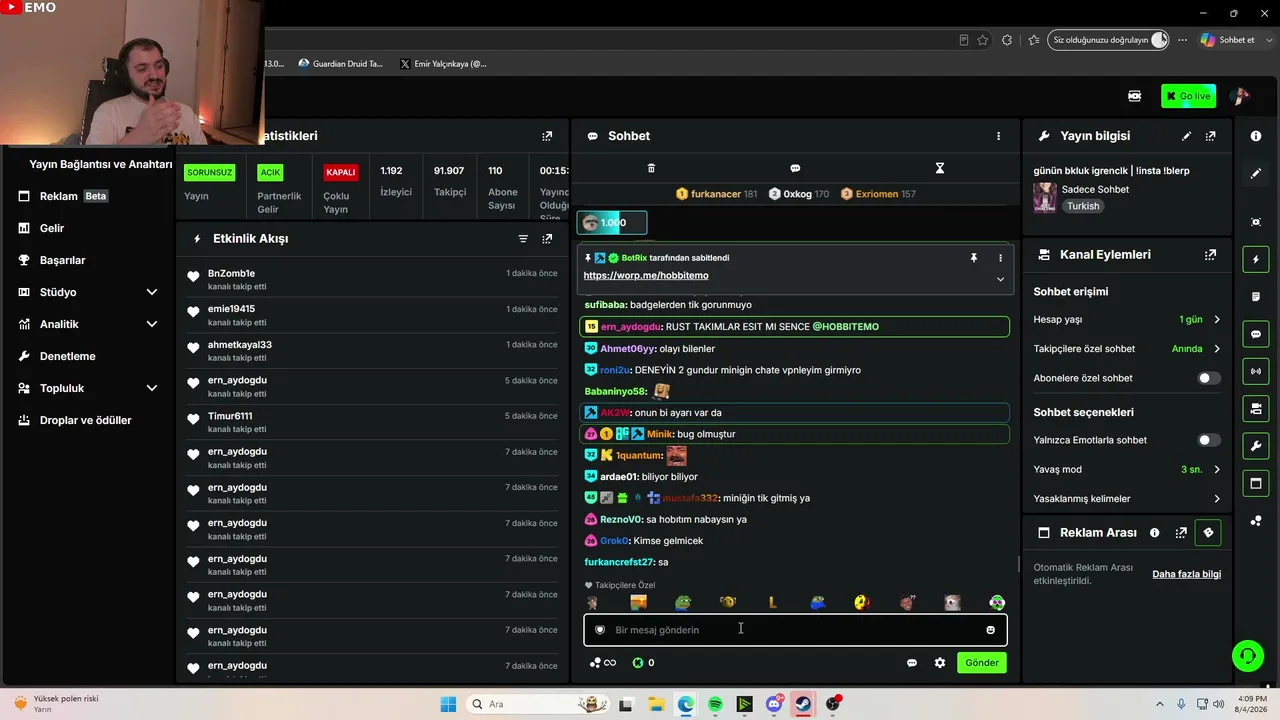
Task: Toggle chat panel icon in right sidebar
Action: point(1256,334)
